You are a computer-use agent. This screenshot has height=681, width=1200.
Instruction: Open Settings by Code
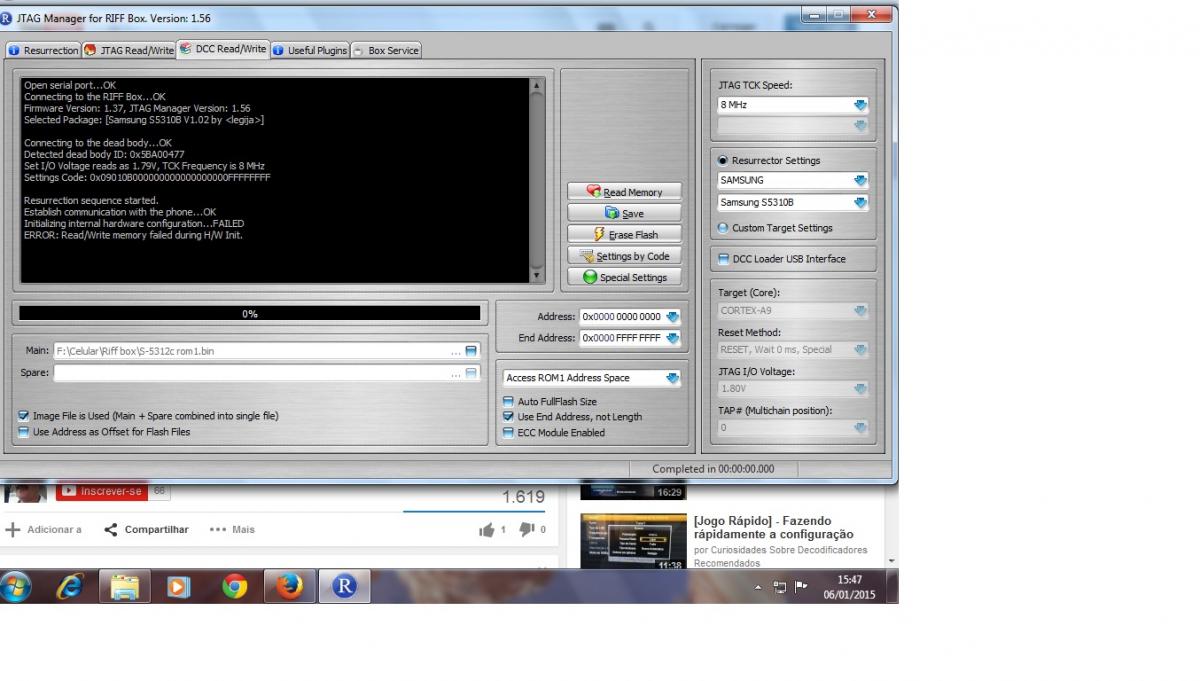(x=624, y=256)
